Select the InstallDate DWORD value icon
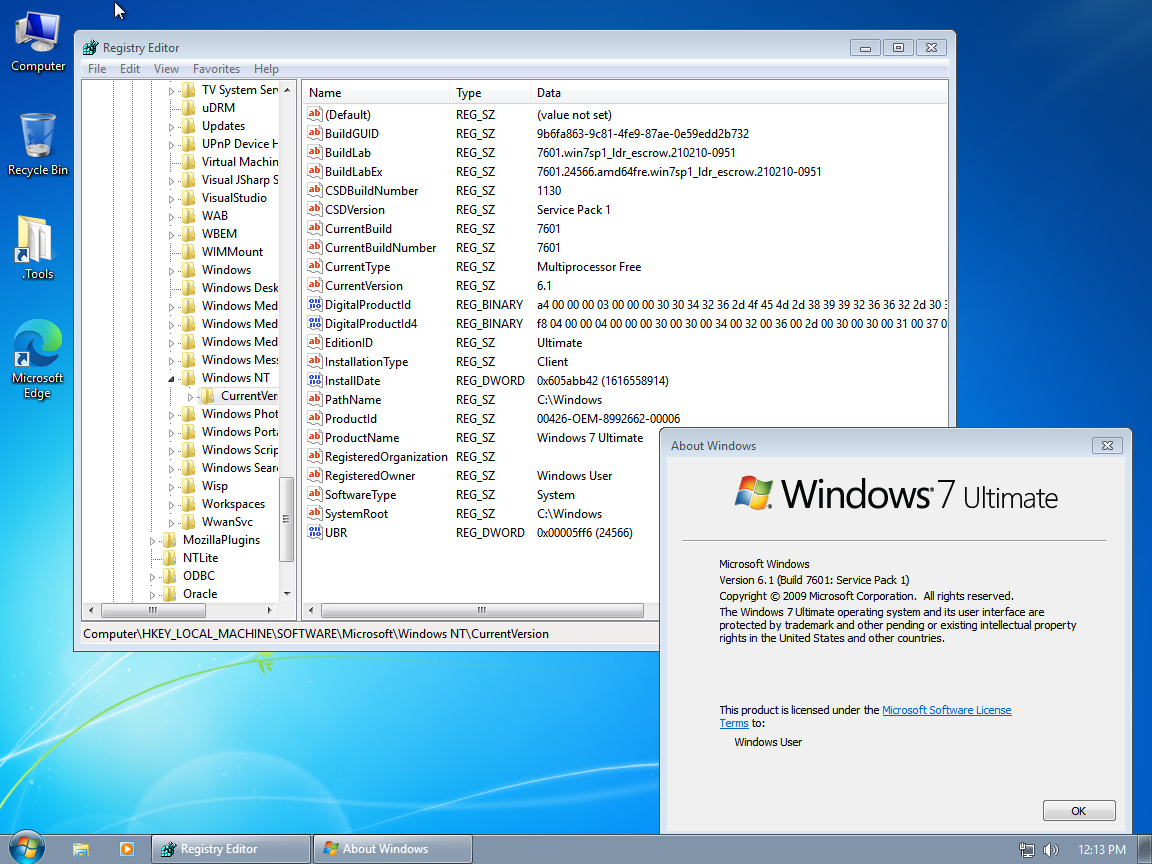Image resolution: width=1152 pixels, height=864 pixels. pos(314,381)
